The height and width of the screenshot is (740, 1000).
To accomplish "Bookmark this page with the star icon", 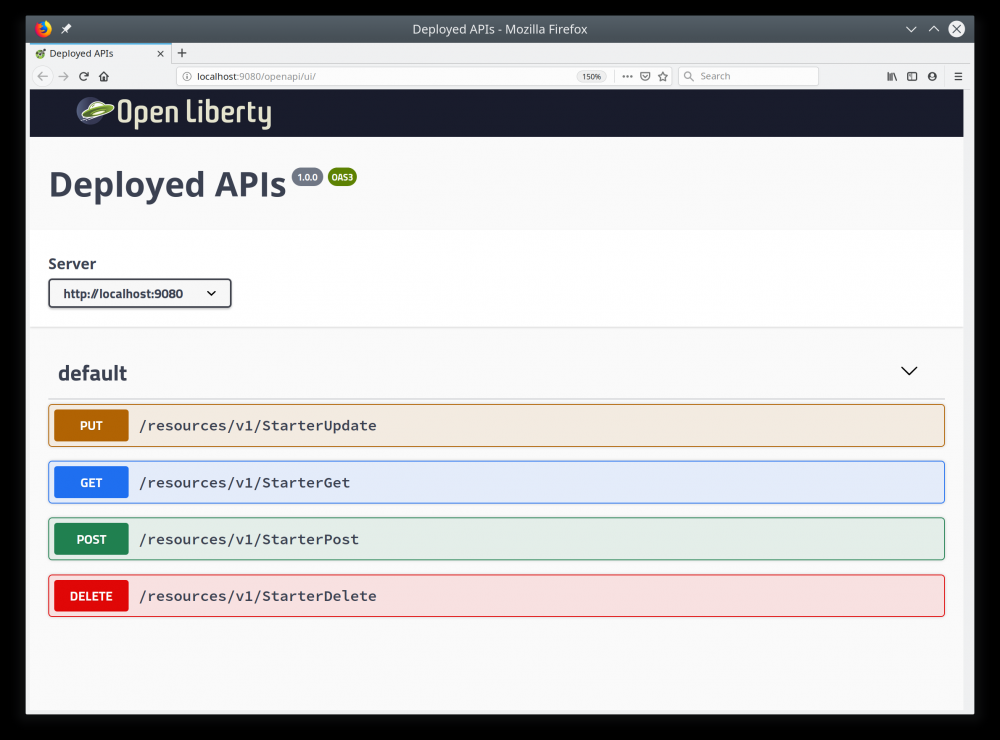I will click(x=663, y=76).
